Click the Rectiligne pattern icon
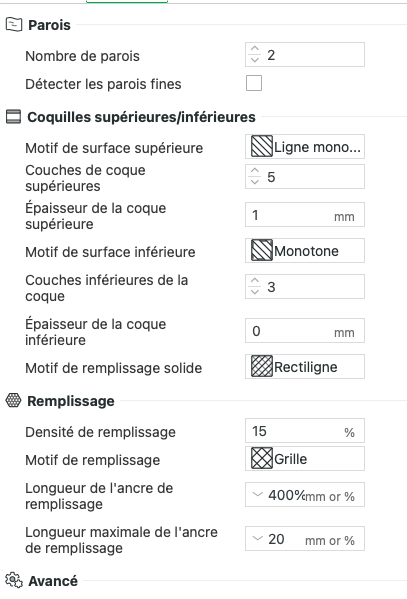The height and width of the screenshot is (599, 407). tap(262, 367)
